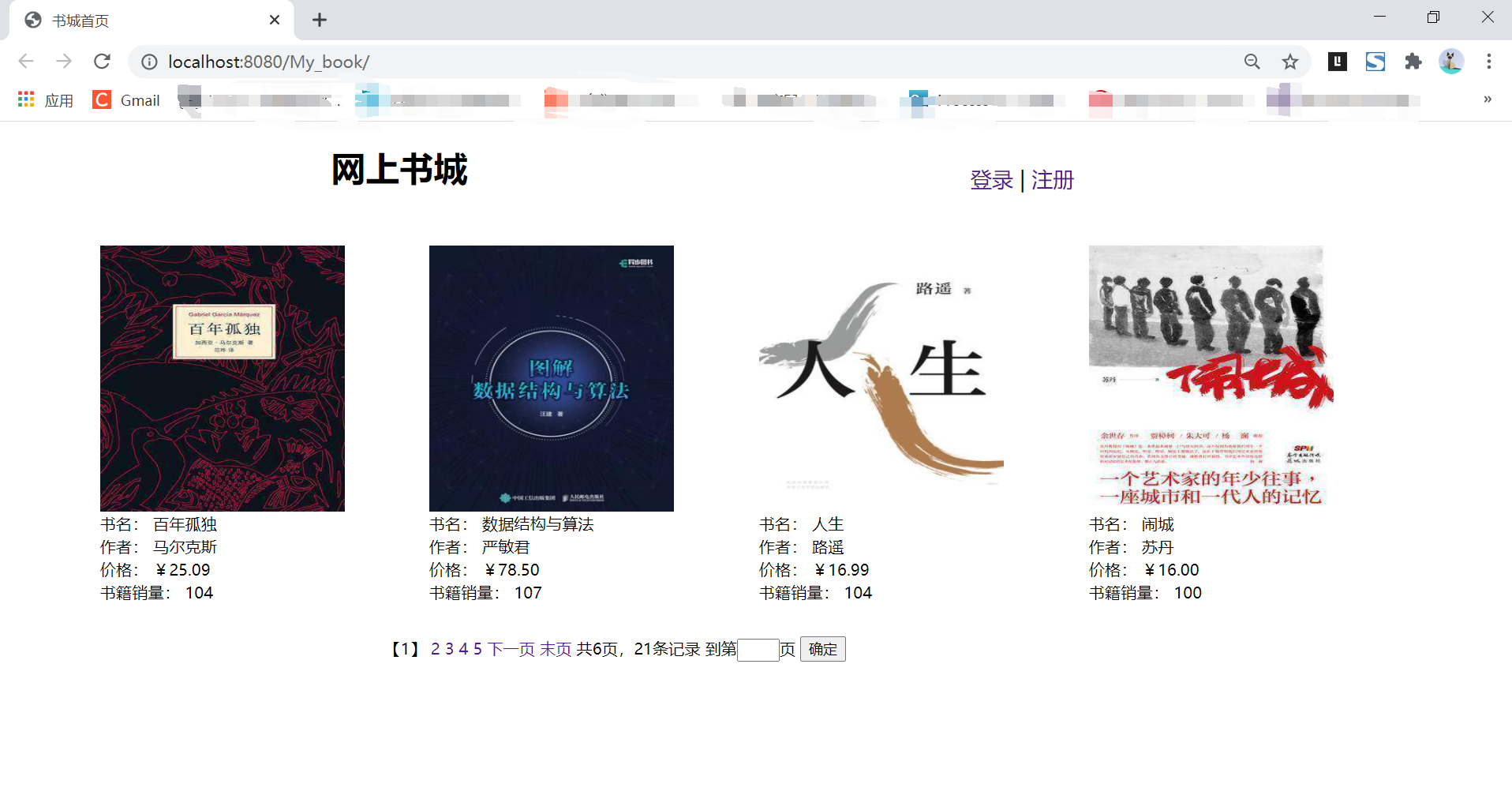
Task: Open the Extensions puzzle piece menu
Action: pyautogui.click(x=1413, y=62)
